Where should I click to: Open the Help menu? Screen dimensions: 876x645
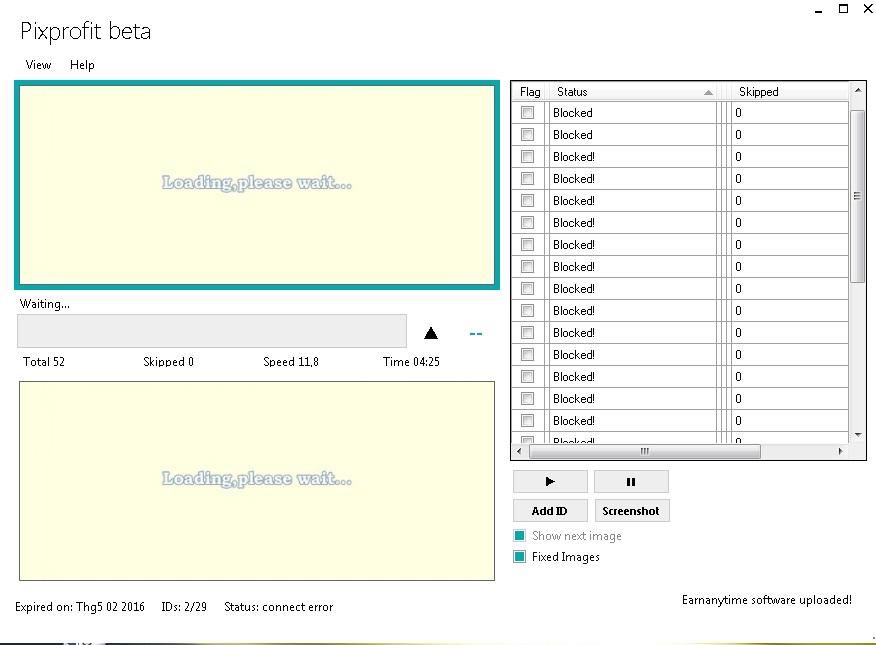82,65
